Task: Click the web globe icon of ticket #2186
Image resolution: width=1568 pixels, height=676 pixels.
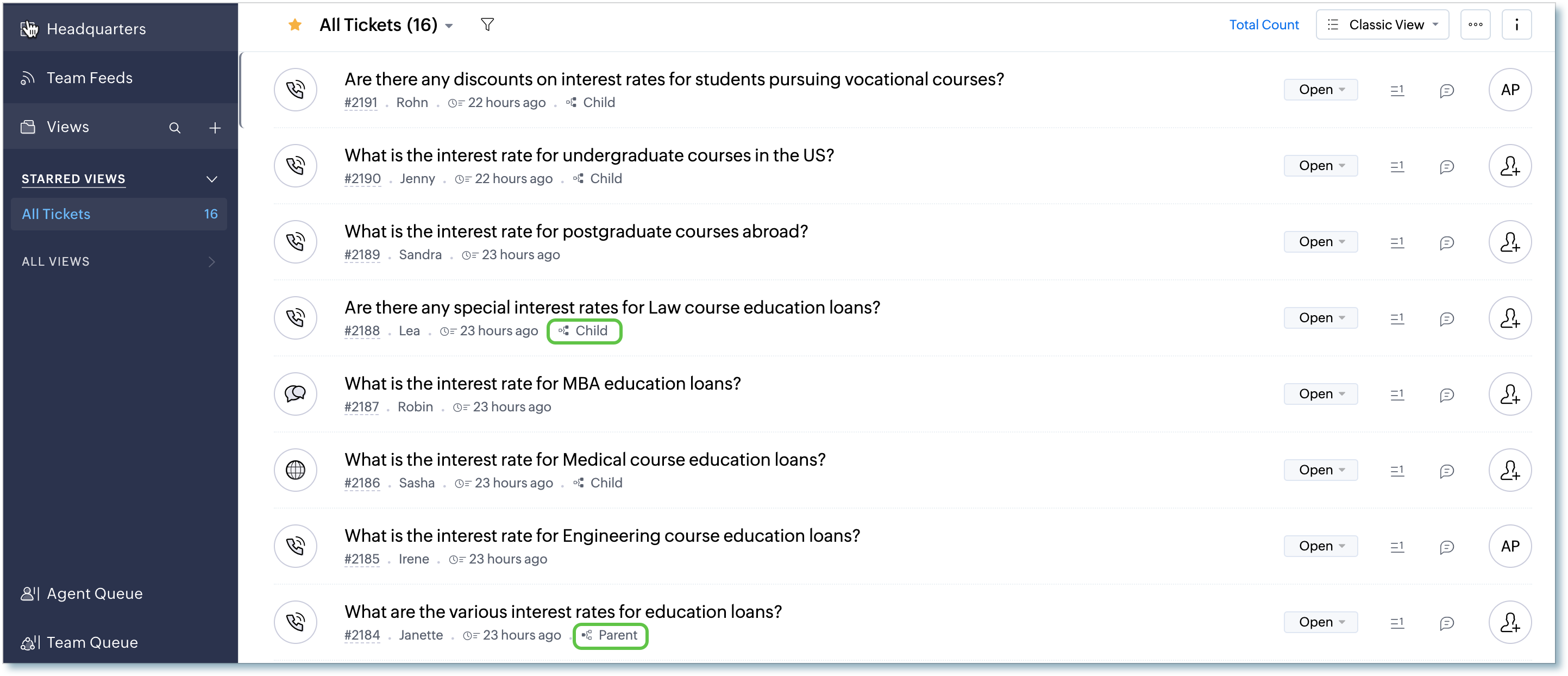Action: [x=295, y=470]
